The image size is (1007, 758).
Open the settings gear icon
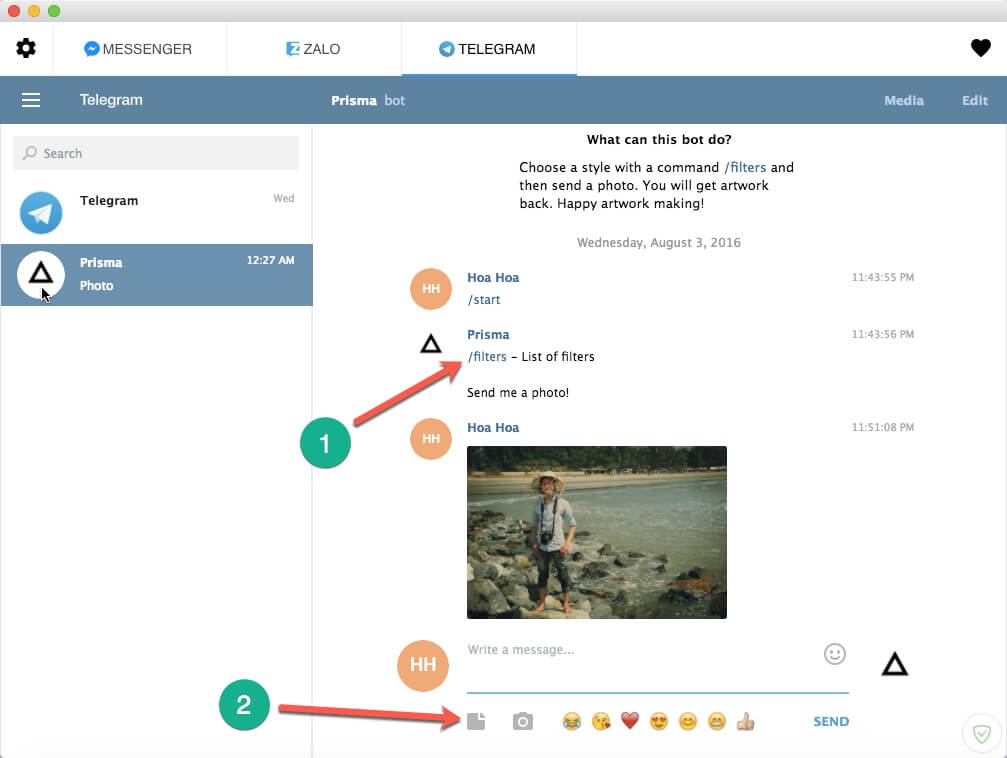[26, 48]
